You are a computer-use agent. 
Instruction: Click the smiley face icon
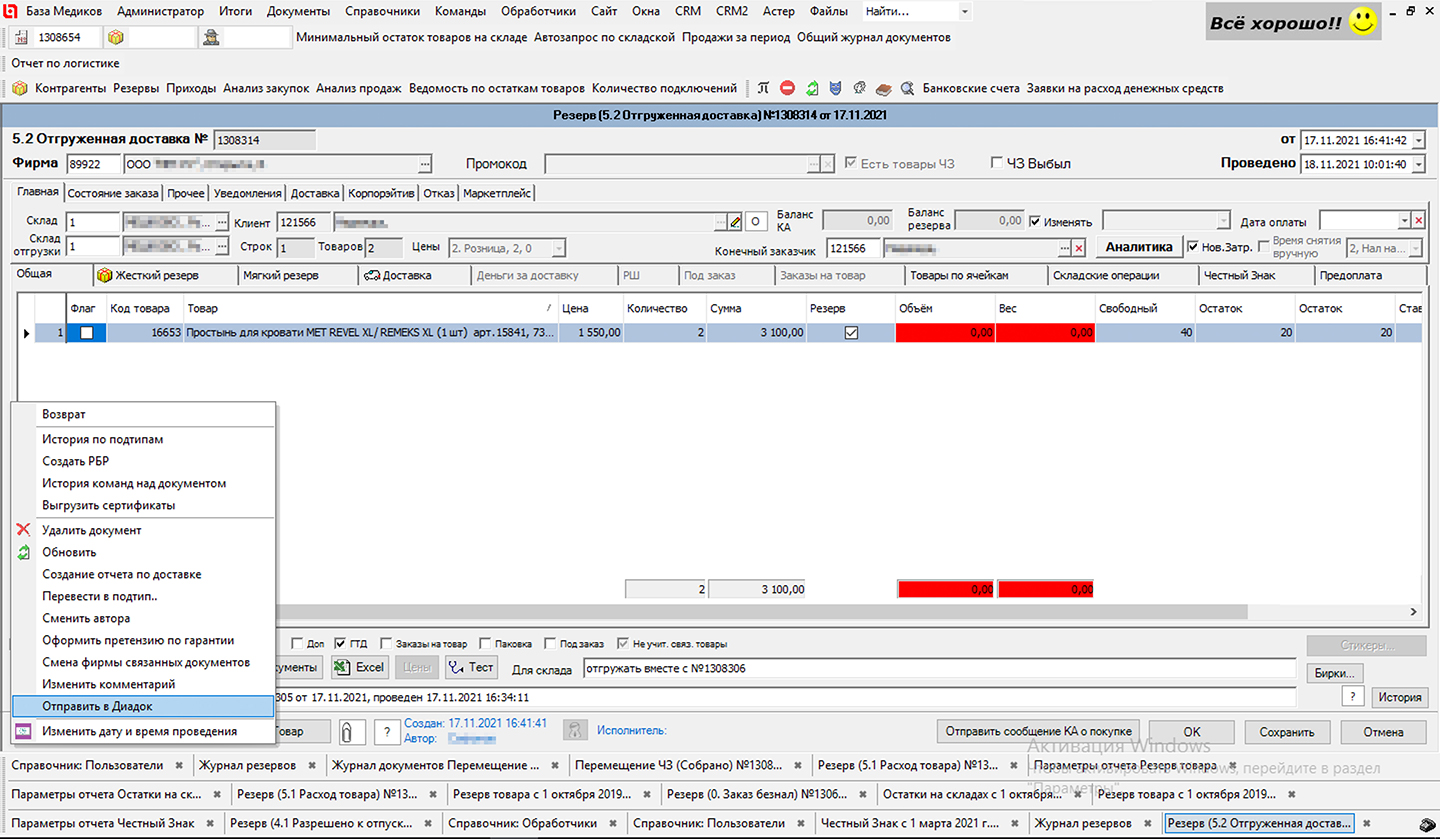point(1363,23)
